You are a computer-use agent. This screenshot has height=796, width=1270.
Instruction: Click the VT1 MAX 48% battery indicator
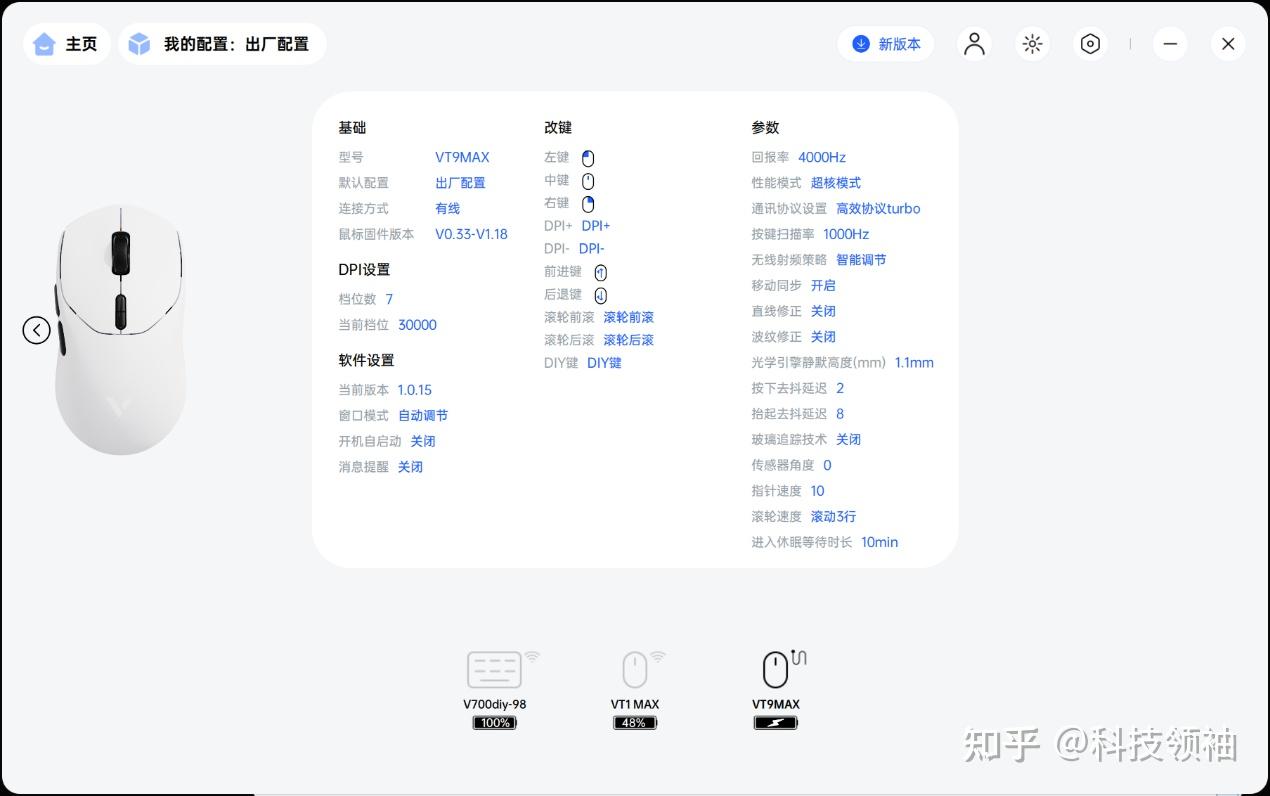(635, 722)
